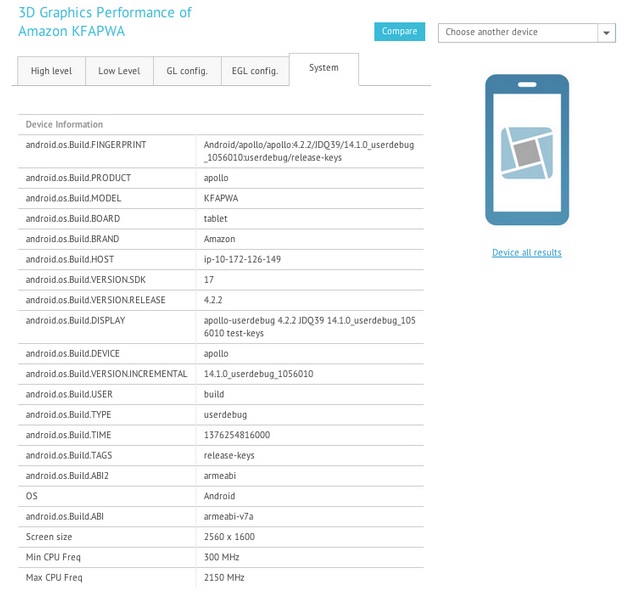
Task: Click the Device Information table header
Action: (x=64, y=125)
